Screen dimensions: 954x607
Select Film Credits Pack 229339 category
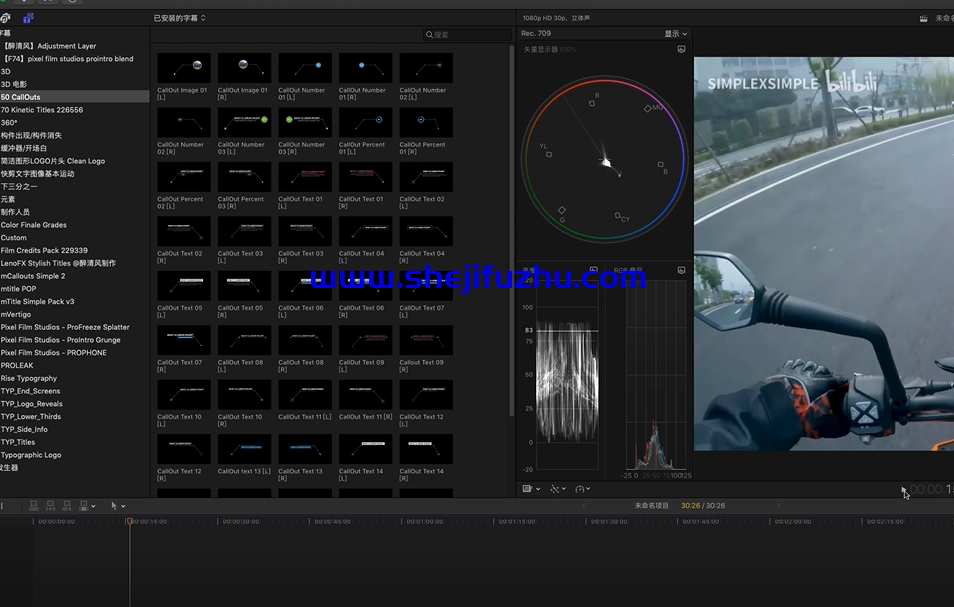coord(74,250)
